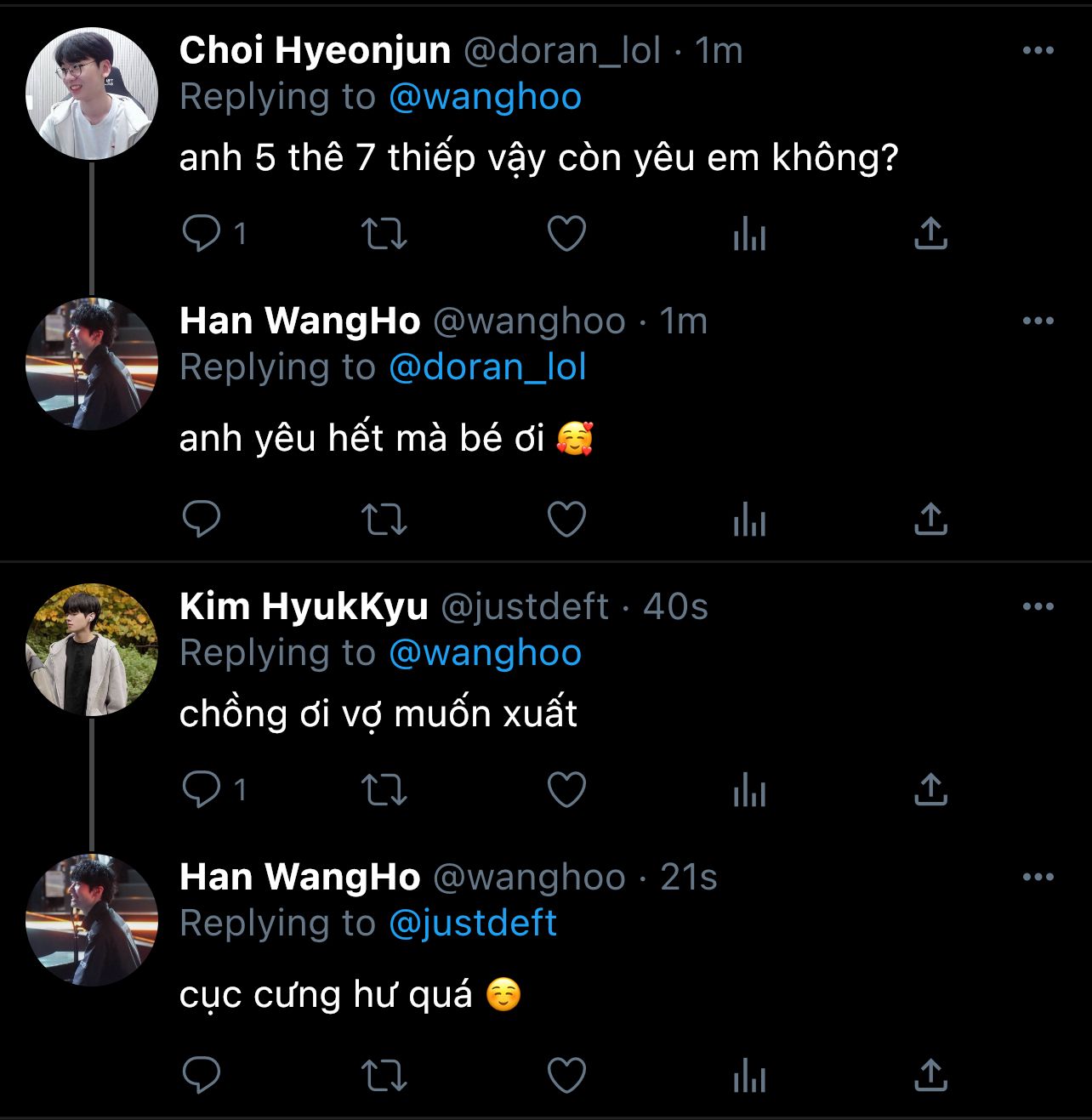
Task: Retweet the 'anh yêu hết mà bé ơi' tweet
Action: tap(384, 519)
